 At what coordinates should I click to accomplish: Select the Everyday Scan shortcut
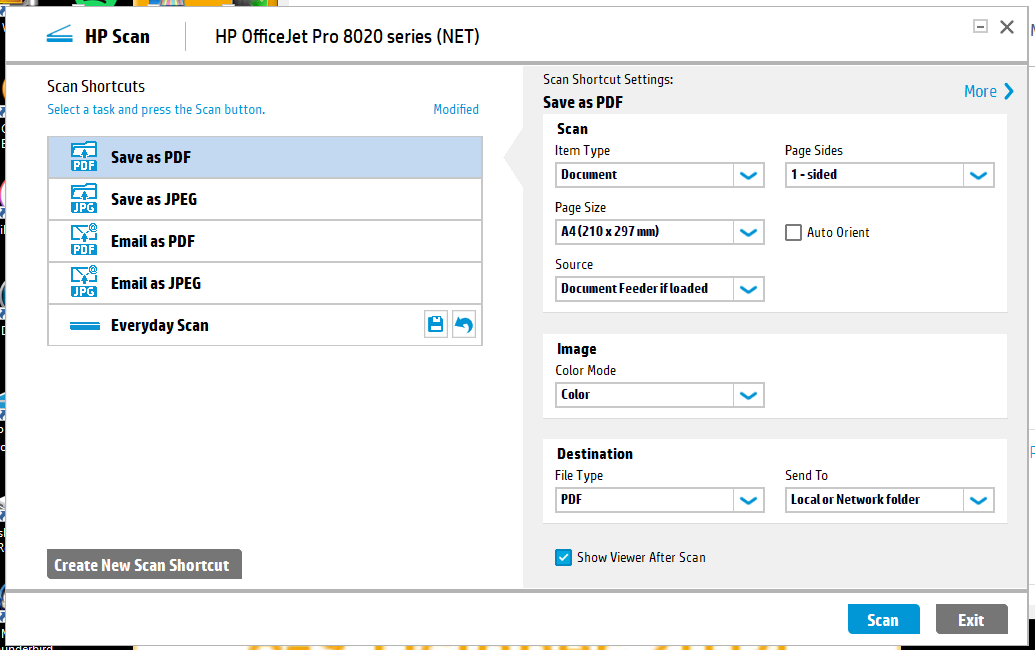(160, 326)
